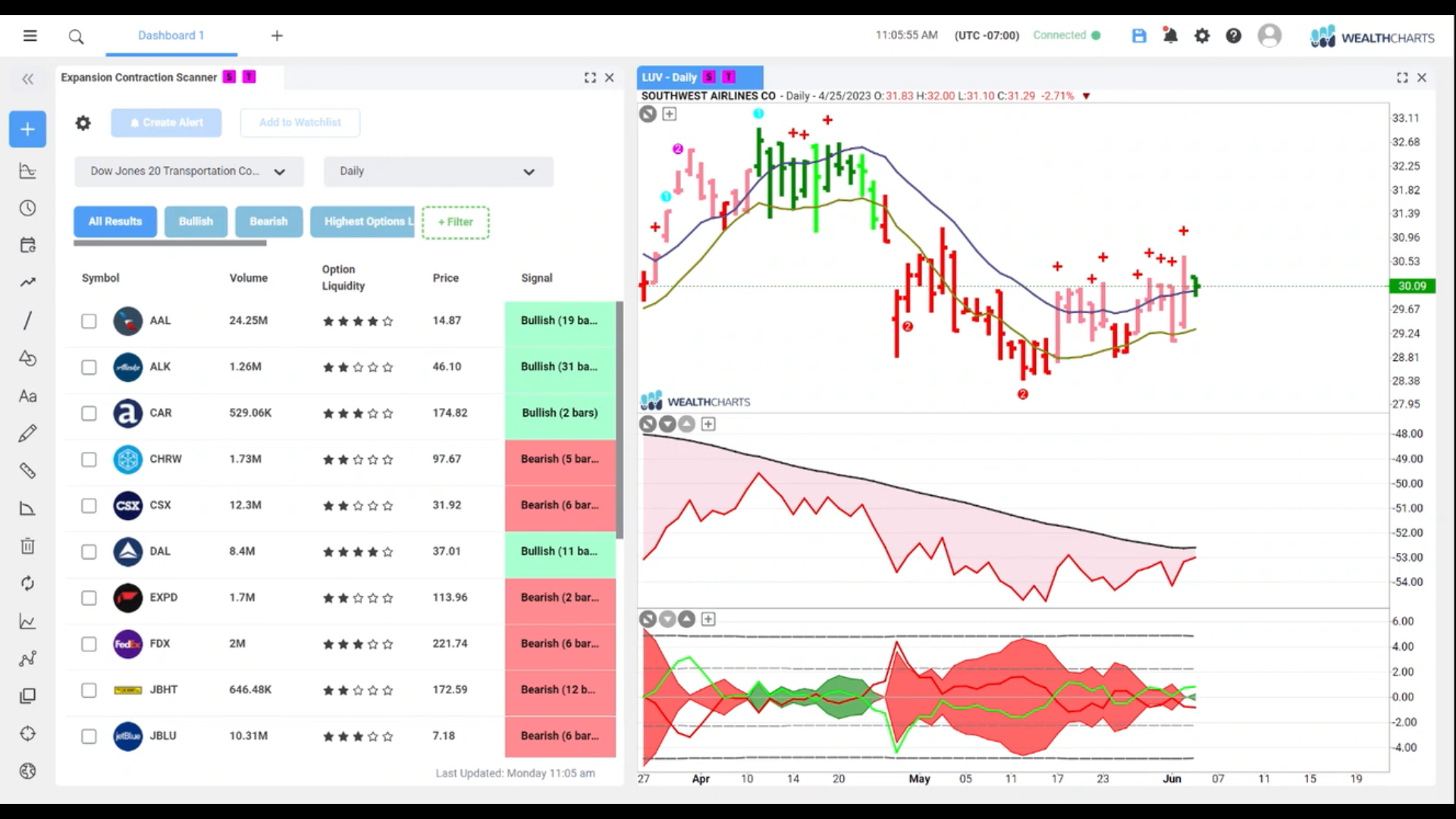Open the calendar sidebar tool
The height and width of the screenshot is (819, 1456).
click(27, 245)
